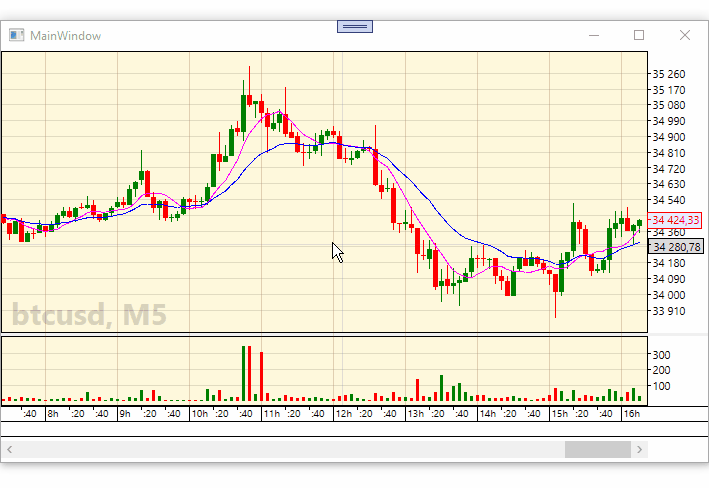
Task: Click the 34 630 price axis label
Action: click(669, 184)
